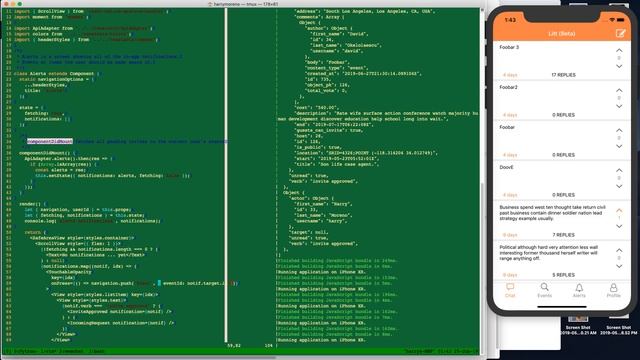Image resolution: width=640 pixels, height=360 pixels.
Task: Downvote the DoovE post
Action: [619, 186]
